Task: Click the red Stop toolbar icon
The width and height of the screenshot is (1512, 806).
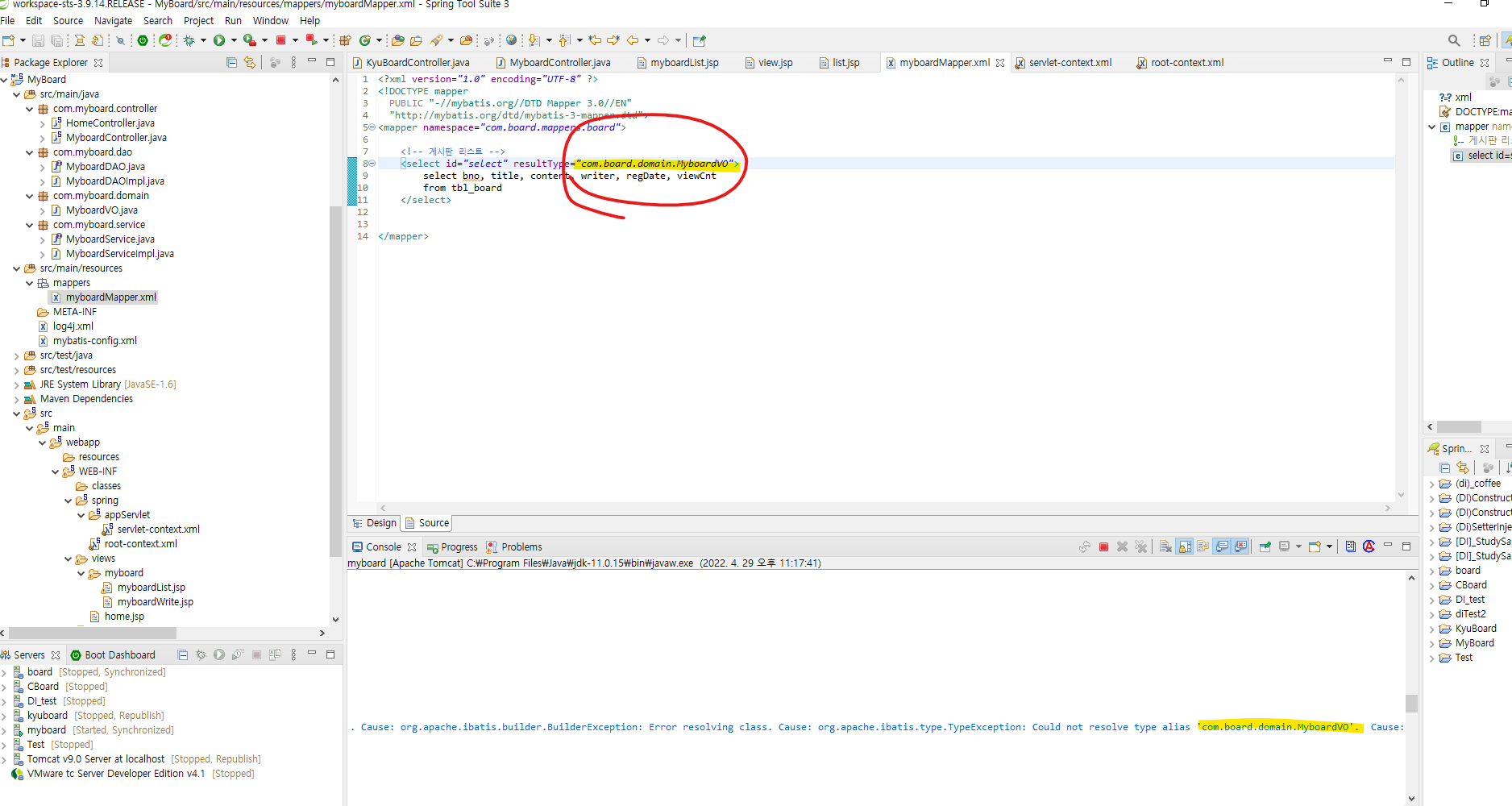Action: click(281, 40)
